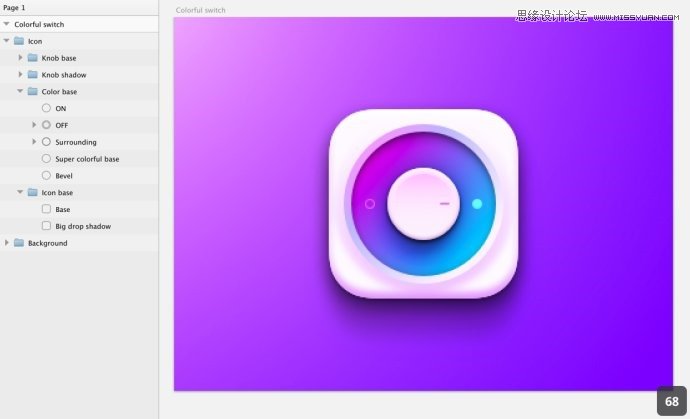This screenshot has height=419, width=690.
Task: Select the Knob shadow group name
Action: click(64, 75)
